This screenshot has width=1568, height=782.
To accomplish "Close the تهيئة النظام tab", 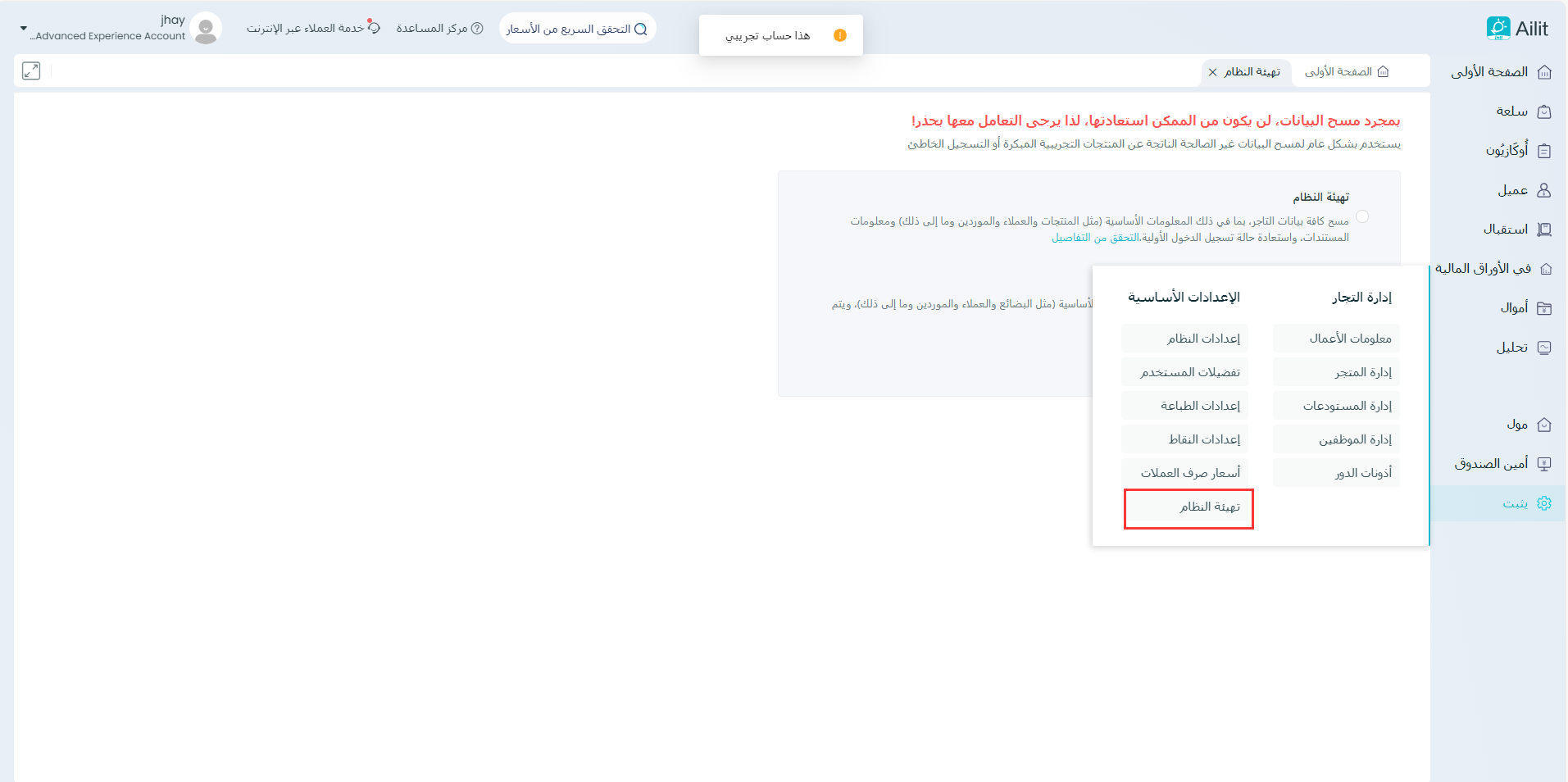I will point(1213,72).
